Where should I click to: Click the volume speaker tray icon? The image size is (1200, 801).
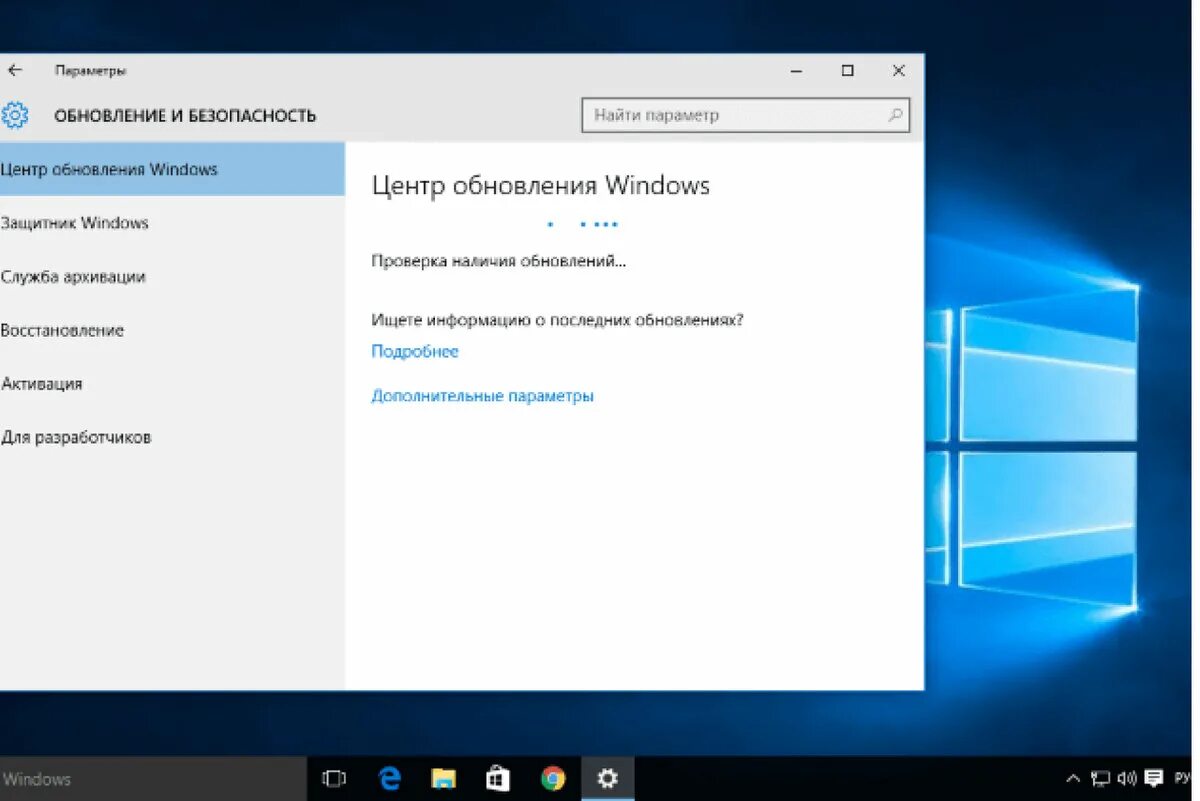(1127, 778)
